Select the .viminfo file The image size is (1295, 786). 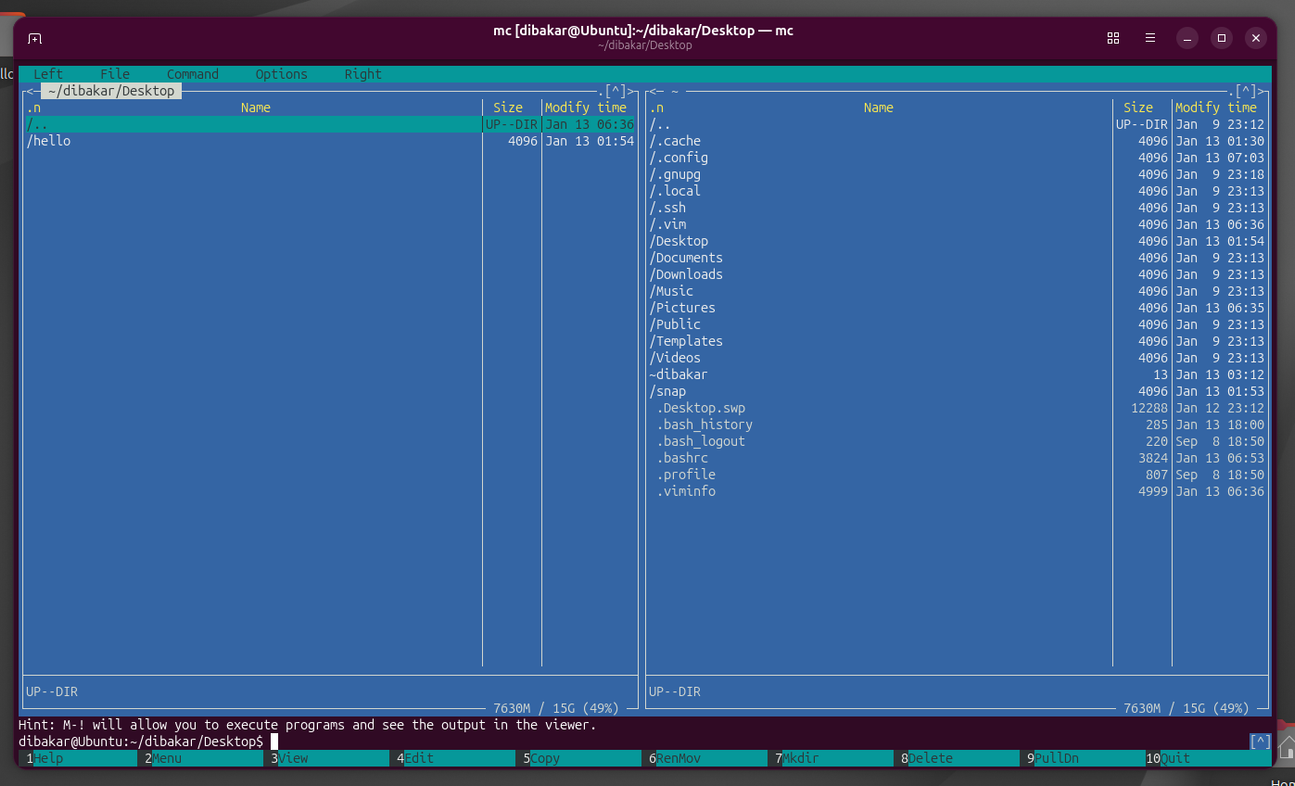pyautogui.click(x=957, y=491)
